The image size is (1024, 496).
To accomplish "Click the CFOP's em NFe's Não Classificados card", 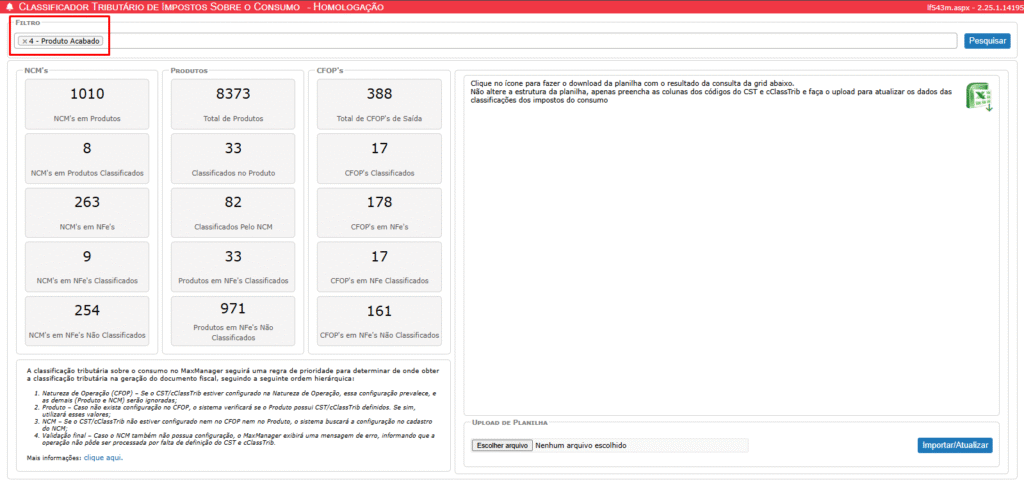I will click(379, 320).
